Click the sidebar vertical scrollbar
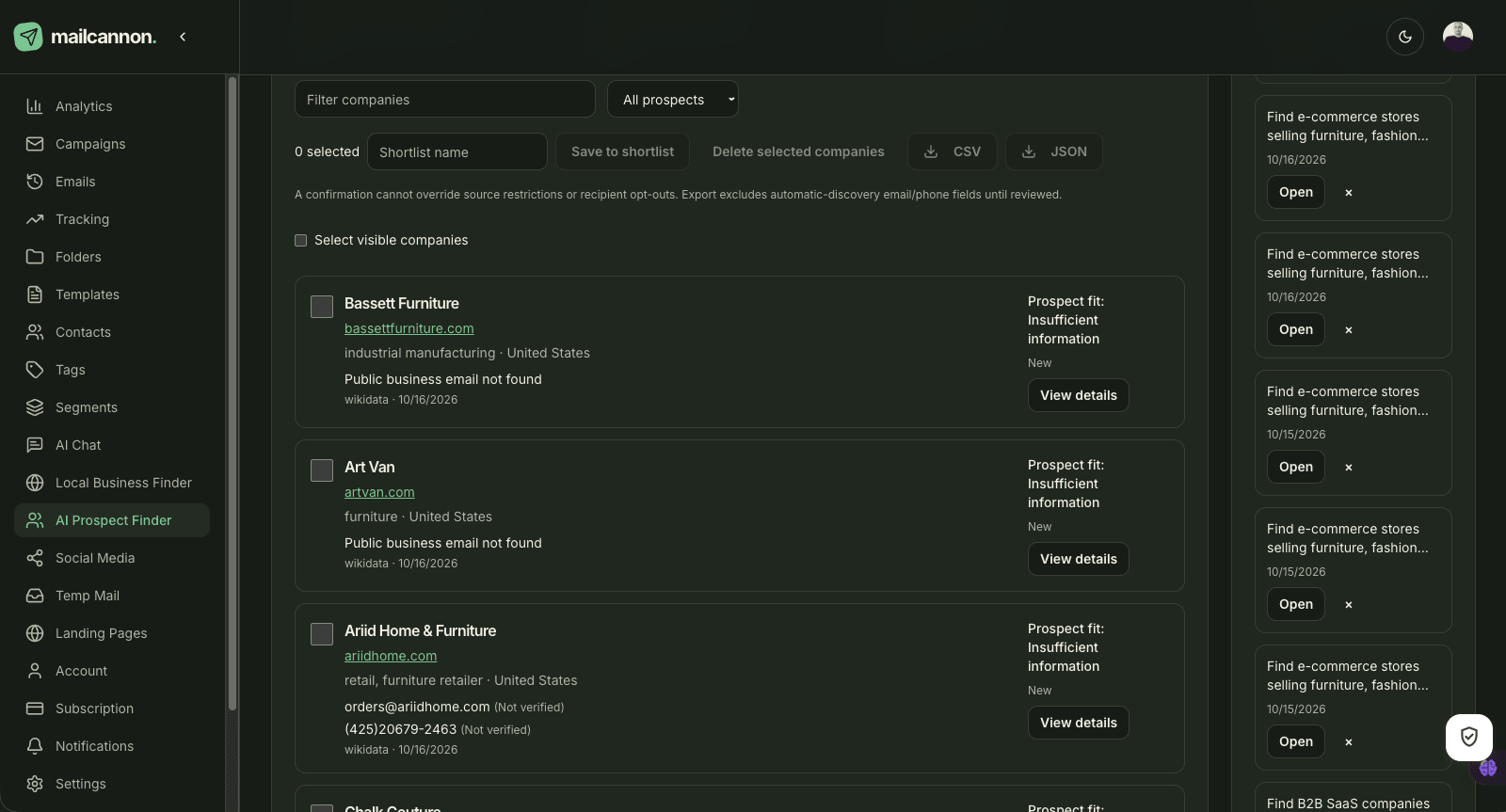This screenshot has width=1506, height=812. 232,393
